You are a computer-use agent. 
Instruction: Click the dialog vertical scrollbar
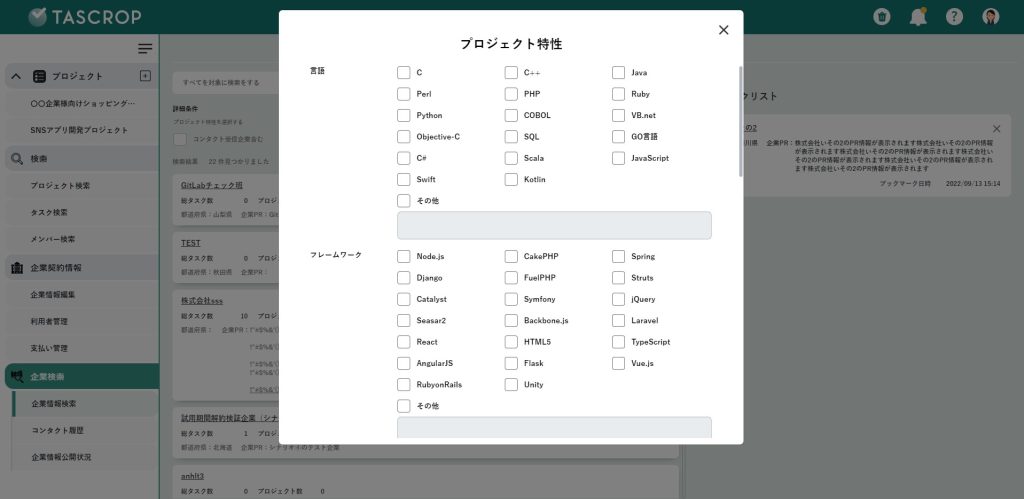741,121
